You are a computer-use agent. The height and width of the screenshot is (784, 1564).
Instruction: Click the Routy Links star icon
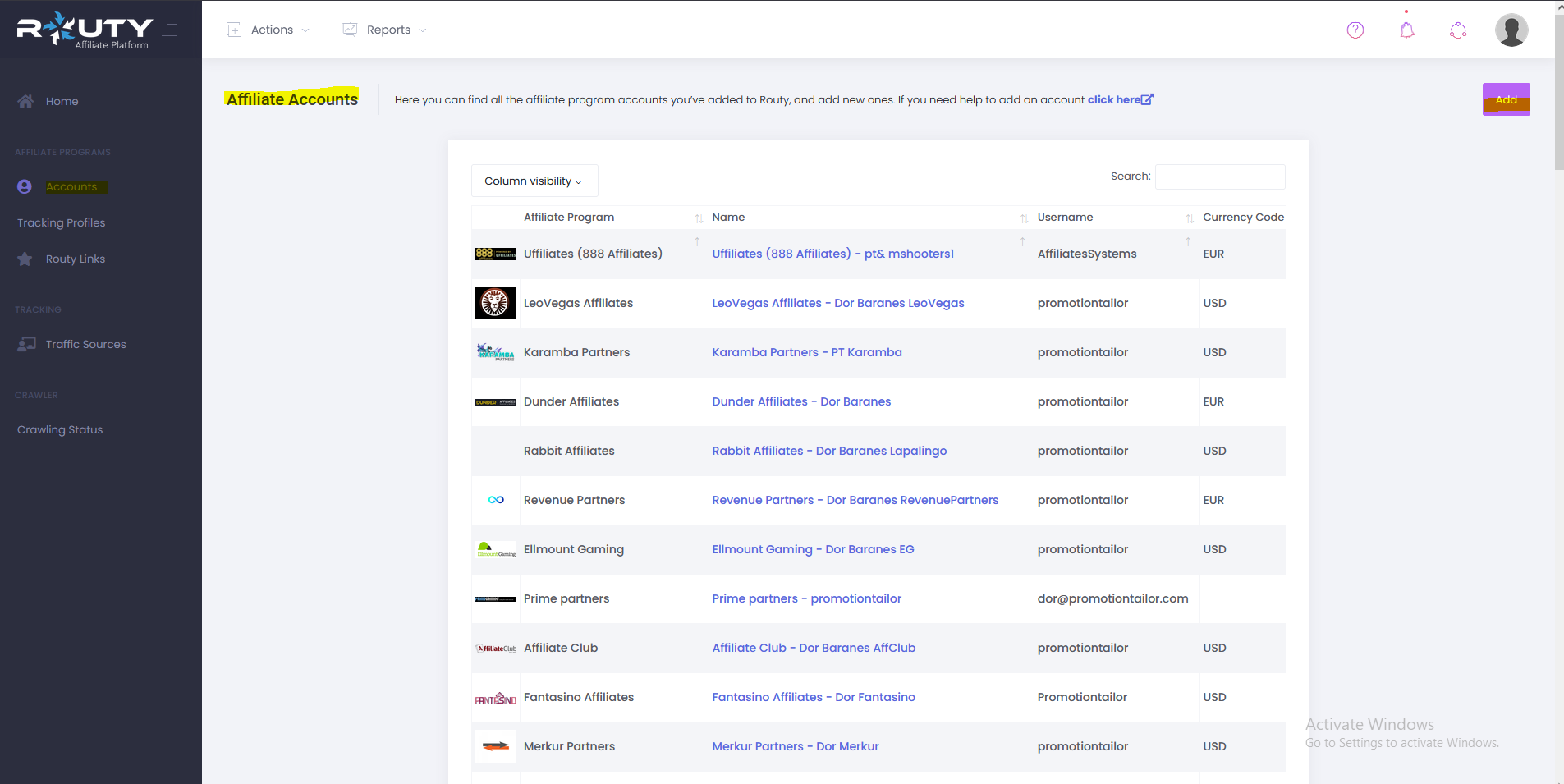[25, 259]
